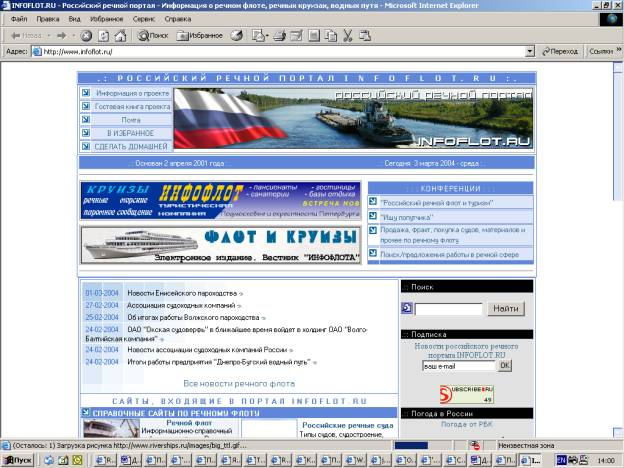
Task: Open conference Российский речной флот и туризм
Action: point(437,203)
